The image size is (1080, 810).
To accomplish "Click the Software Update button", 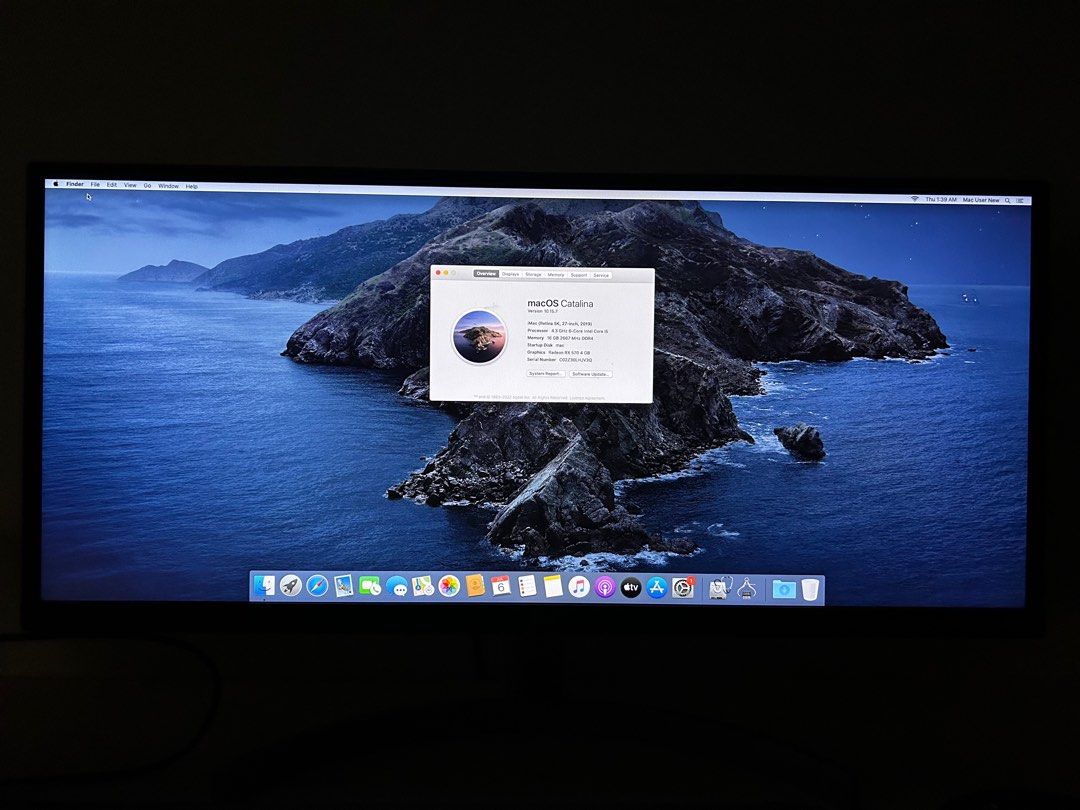I will pyautogui.click(x=591, y=374).
